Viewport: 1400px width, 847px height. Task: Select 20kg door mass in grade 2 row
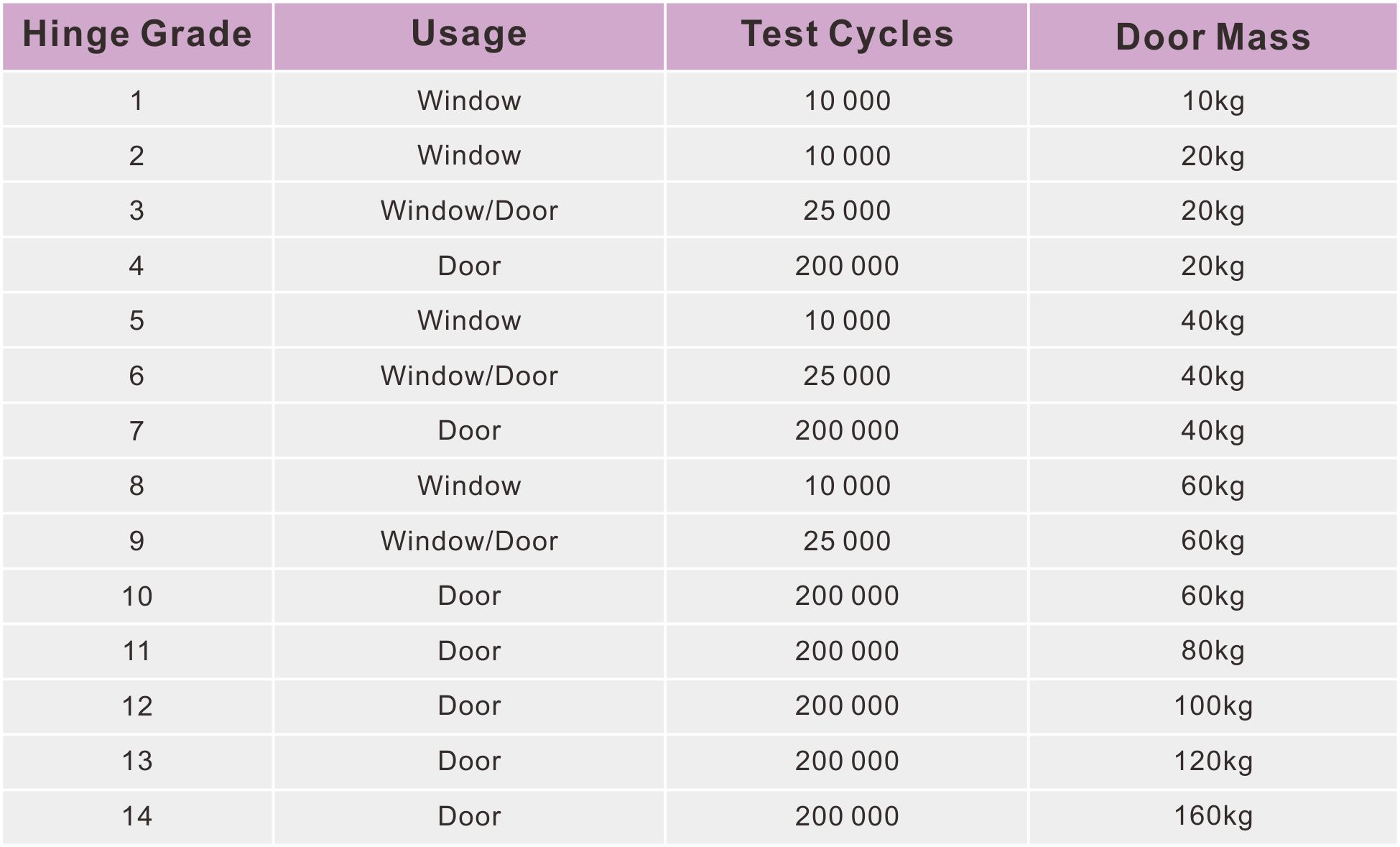point(1213,156)
